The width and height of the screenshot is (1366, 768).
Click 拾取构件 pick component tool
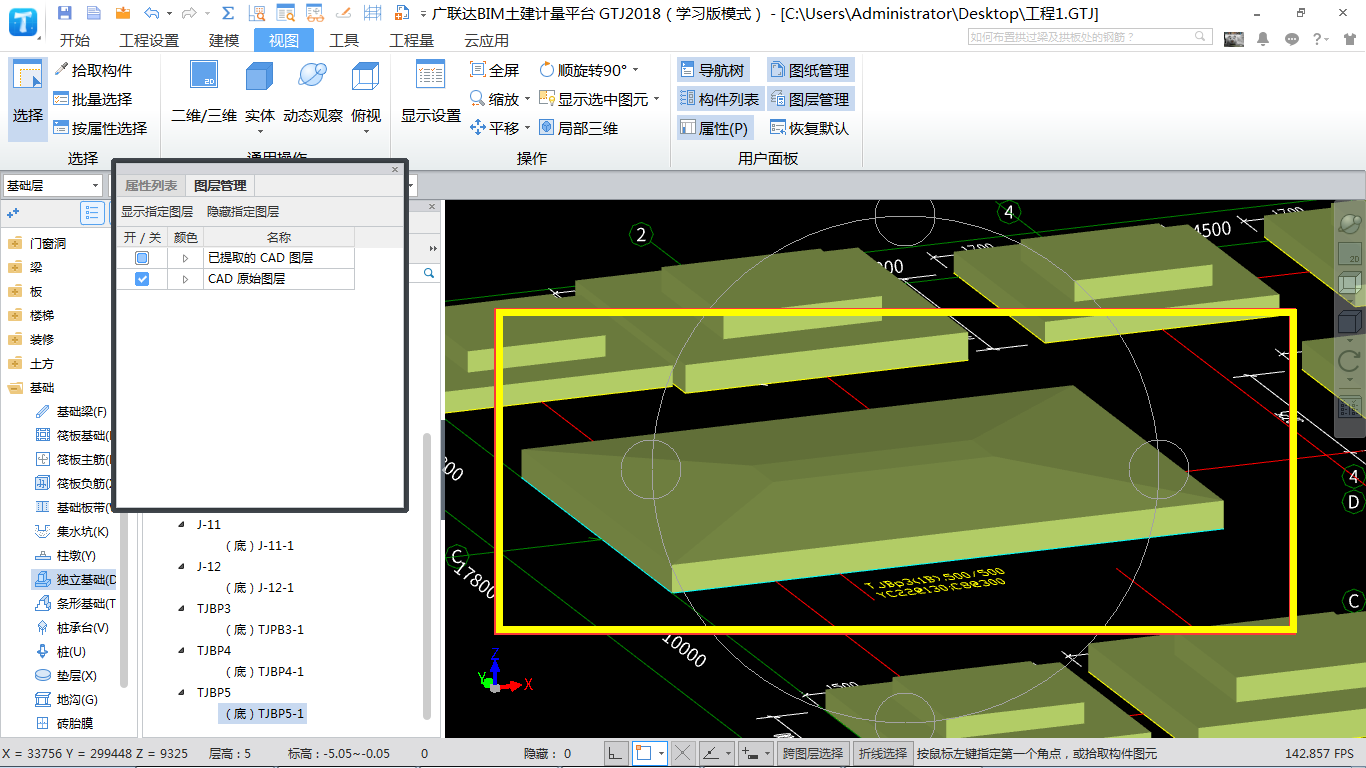click(92, 70)
